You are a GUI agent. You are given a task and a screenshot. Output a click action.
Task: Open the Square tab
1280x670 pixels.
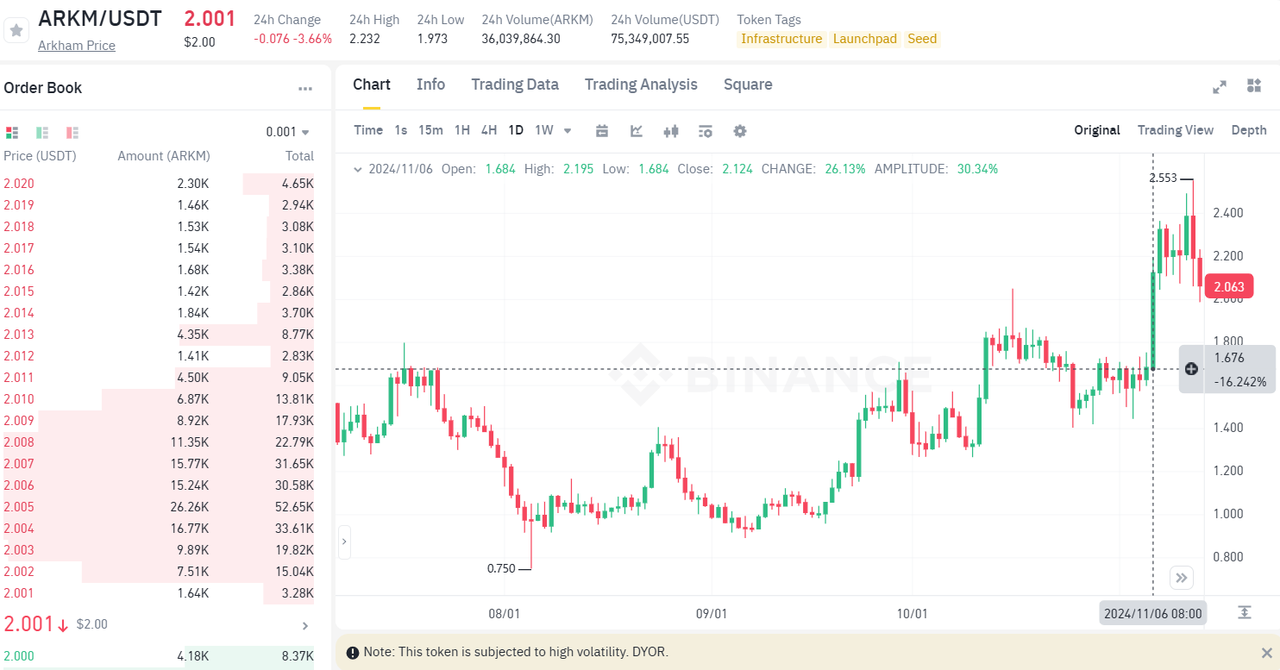click(748, 85)
